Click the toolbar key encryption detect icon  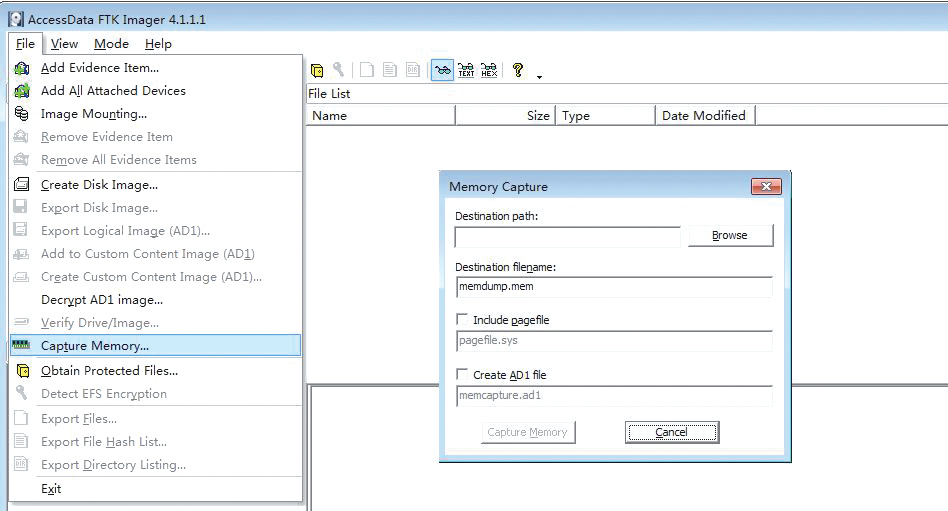tap(339, 70)
